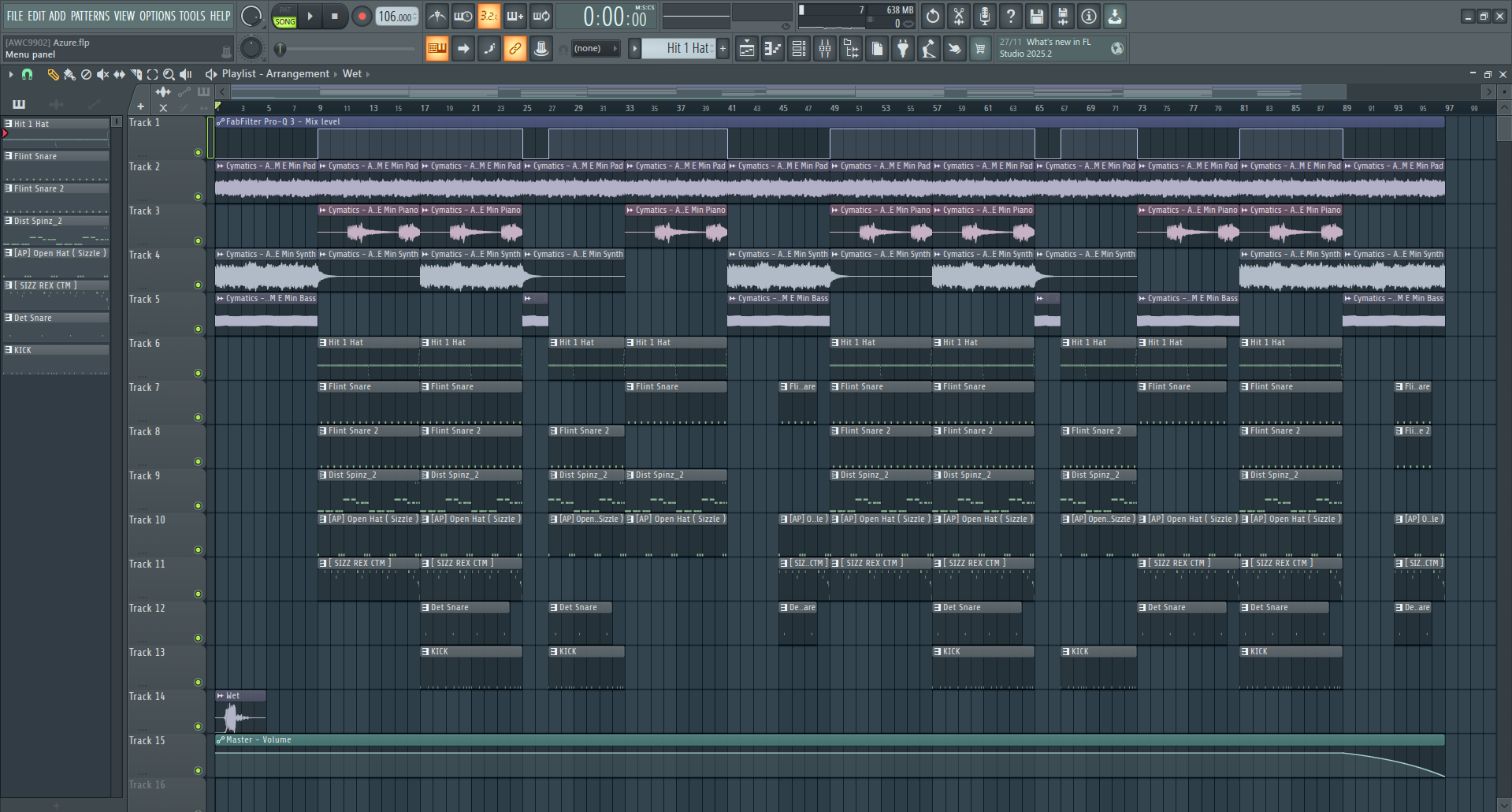
Task: Select the Wet audio clip on Track 14
Action: (240, 712)
